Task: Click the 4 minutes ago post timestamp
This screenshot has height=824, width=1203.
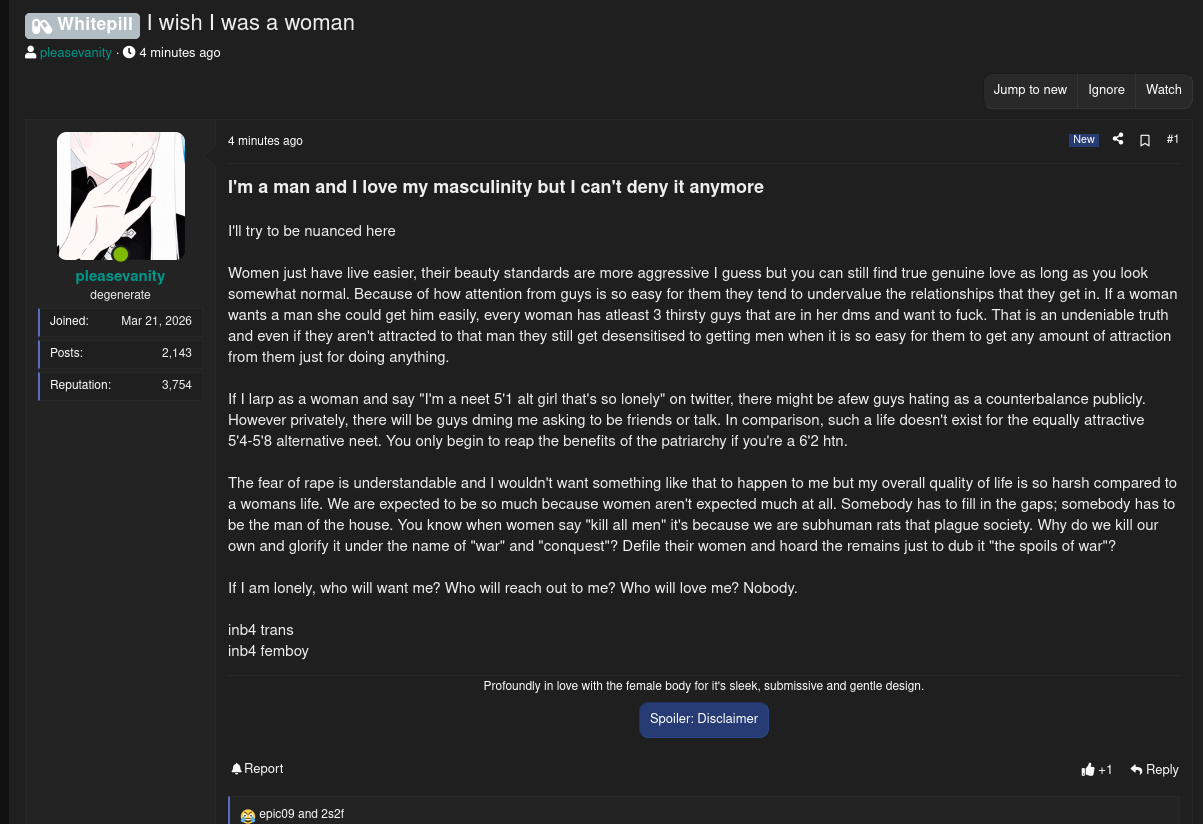Action: tap(265, 141)
